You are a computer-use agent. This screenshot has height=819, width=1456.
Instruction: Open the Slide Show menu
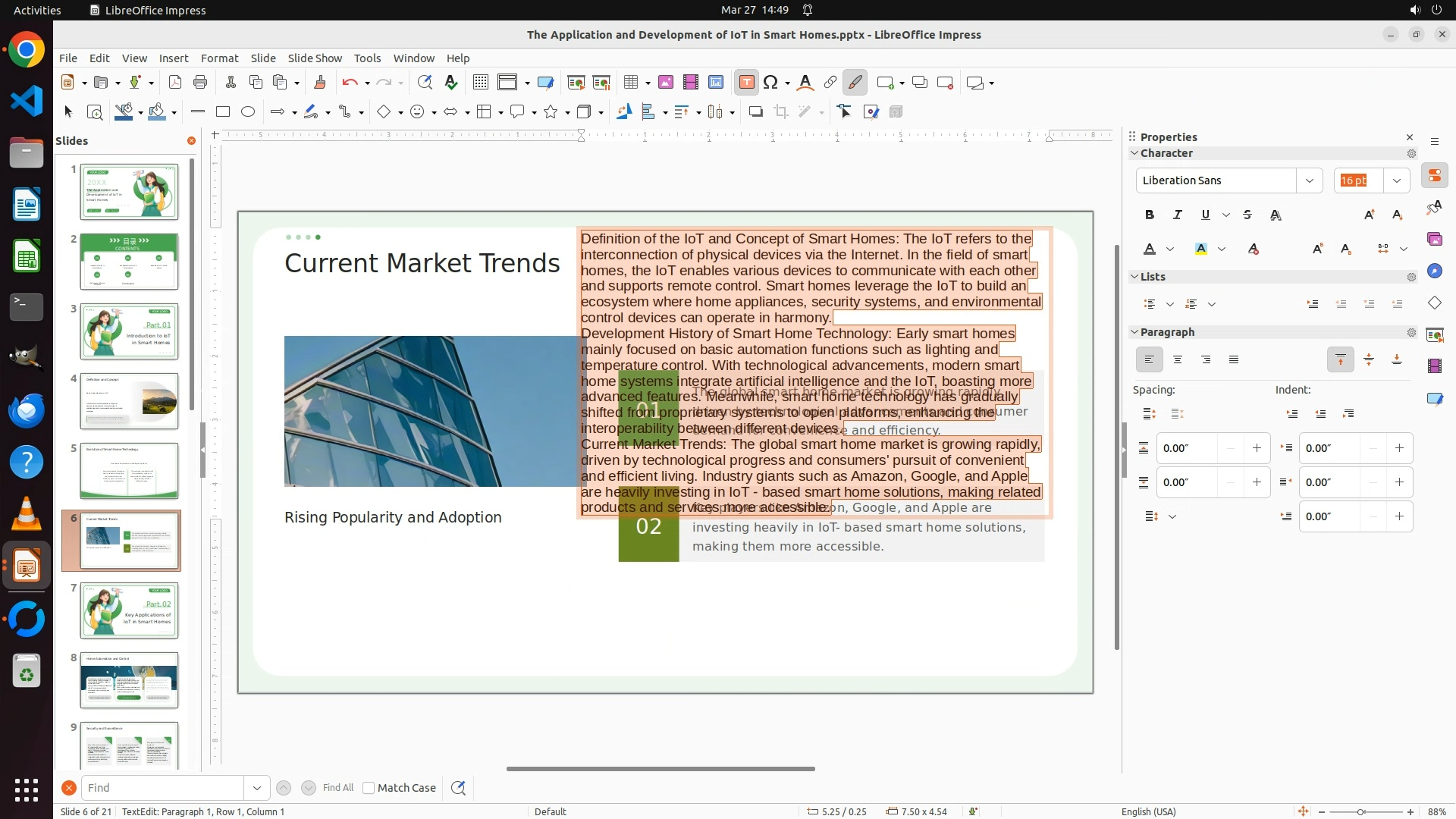click(x=315, y=58)
